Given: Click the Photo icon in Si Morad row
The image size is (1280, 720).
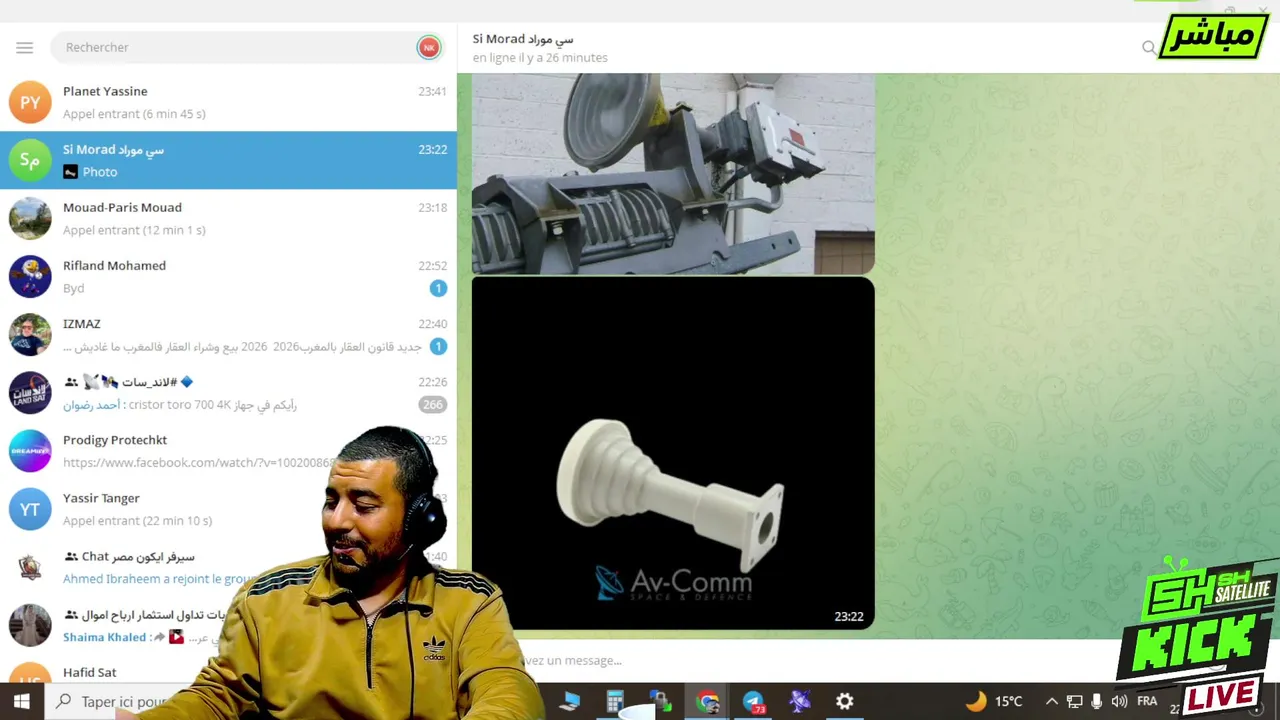Looking at the screenshot, I should tap(70, 172).
